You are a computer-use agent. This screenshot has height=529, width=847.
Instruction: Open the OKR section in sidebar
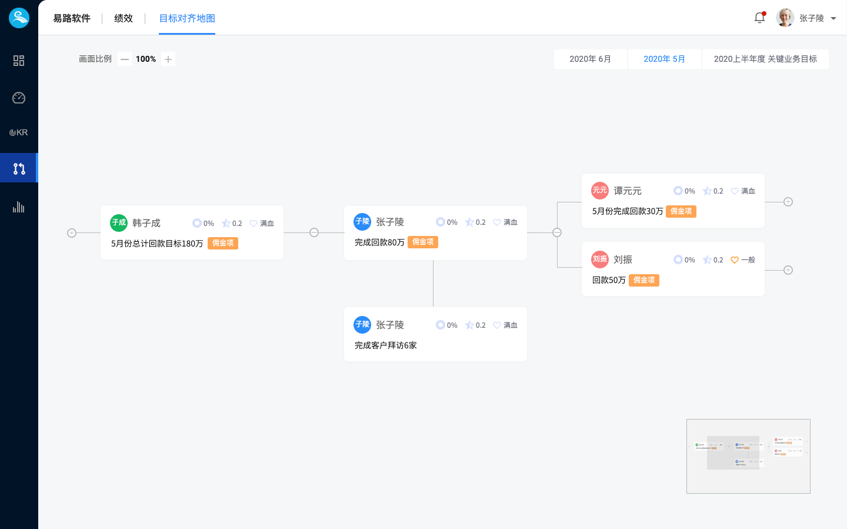pyautogui.click(x=19, y=132)
